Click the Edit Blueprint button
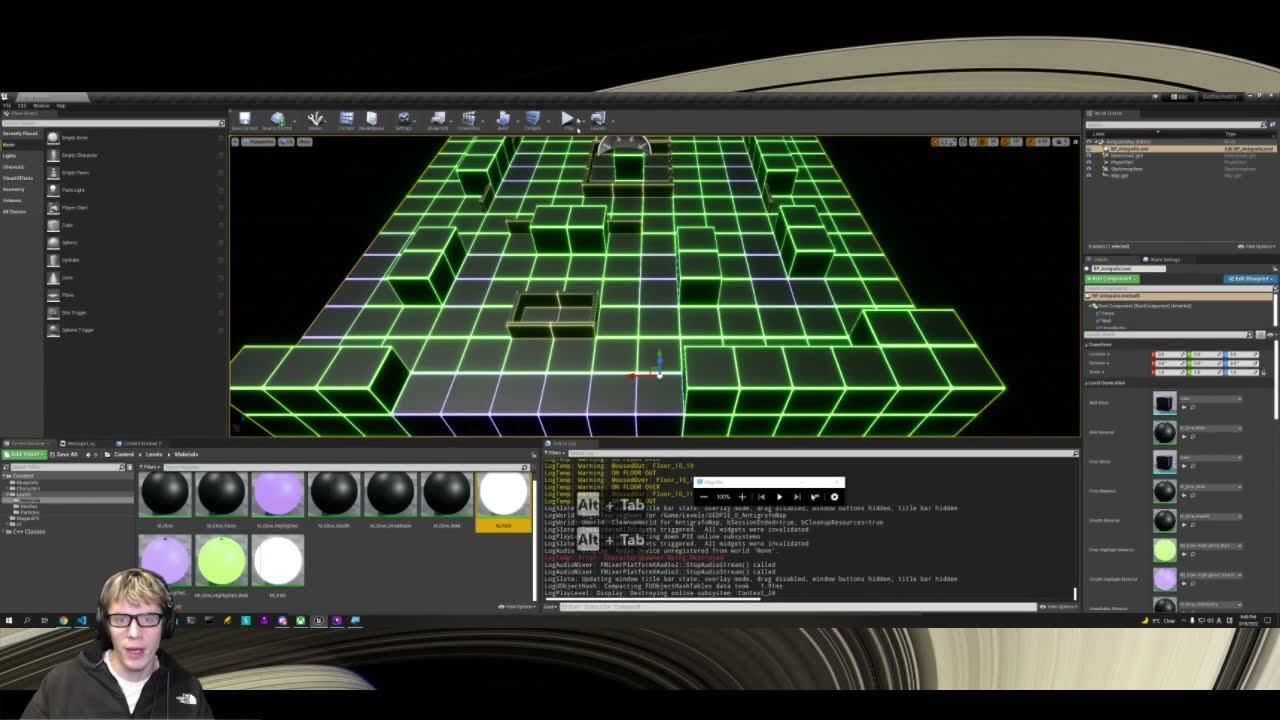1280x720 pixels. coord(1249,279)
